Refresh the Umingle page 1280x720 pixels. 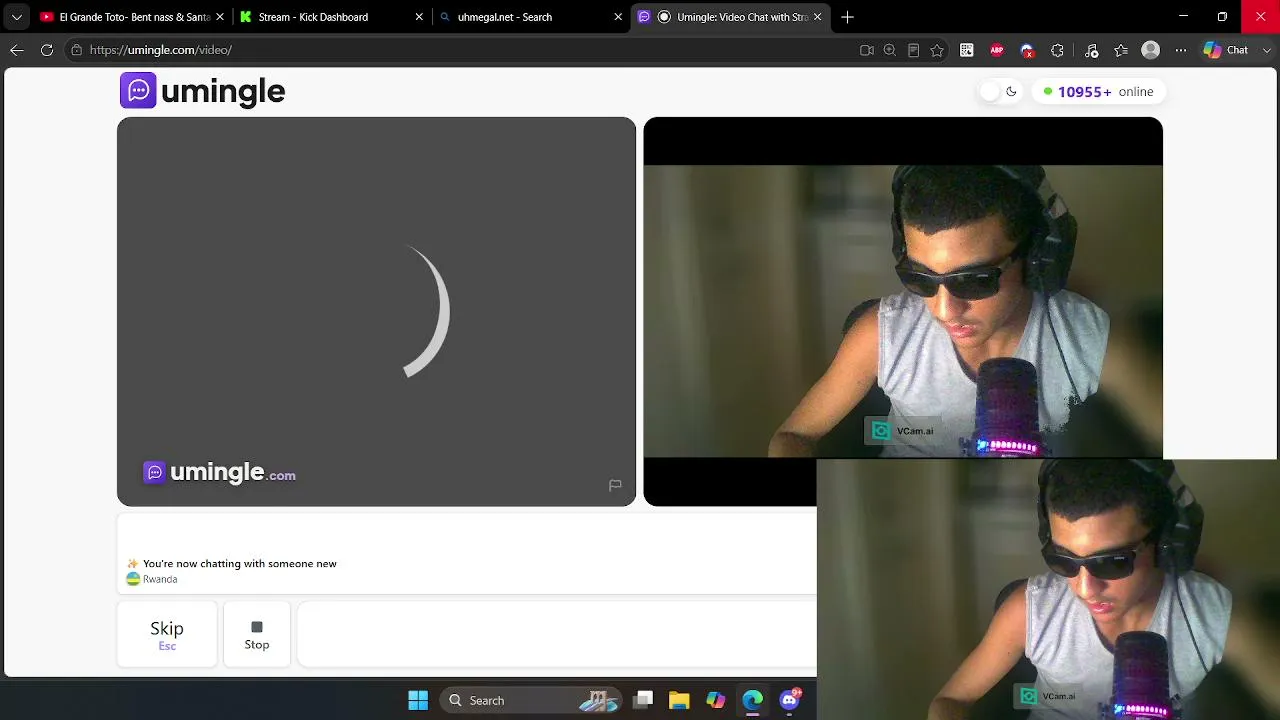coord(47,50)
